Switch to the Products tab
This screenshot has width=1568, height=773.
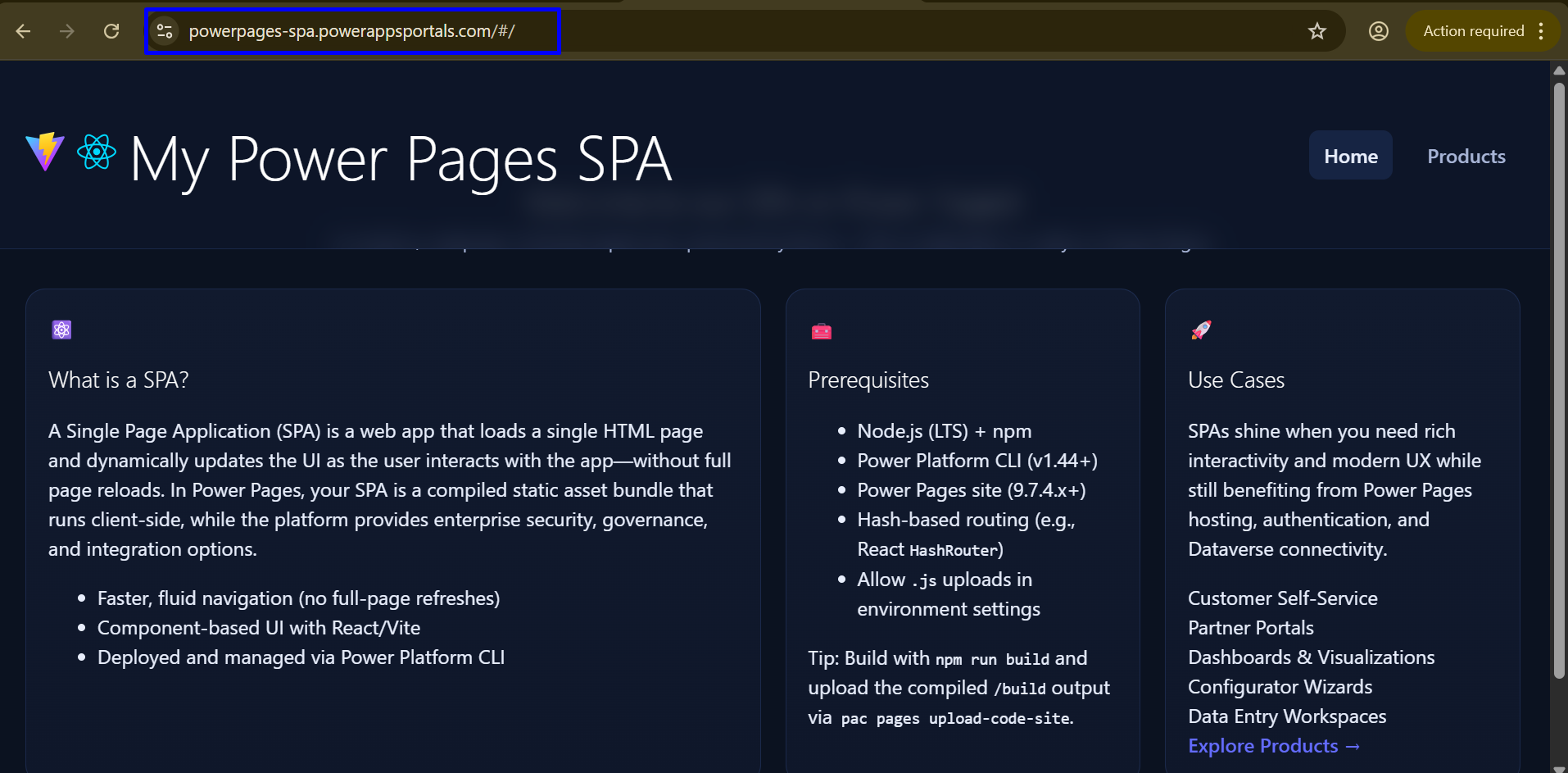1466,156
